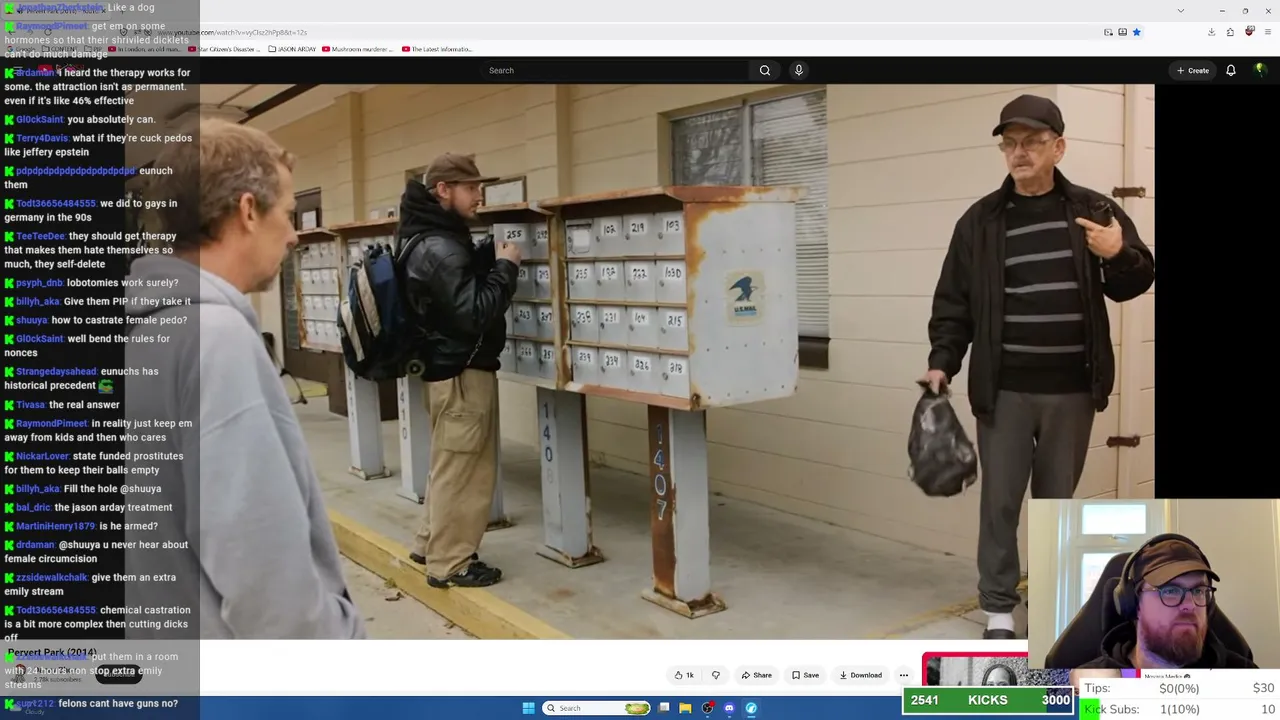Open OBS Studio from the taskbar
1280x720 pixels.
pyautogui.click(x=707, y=708)
